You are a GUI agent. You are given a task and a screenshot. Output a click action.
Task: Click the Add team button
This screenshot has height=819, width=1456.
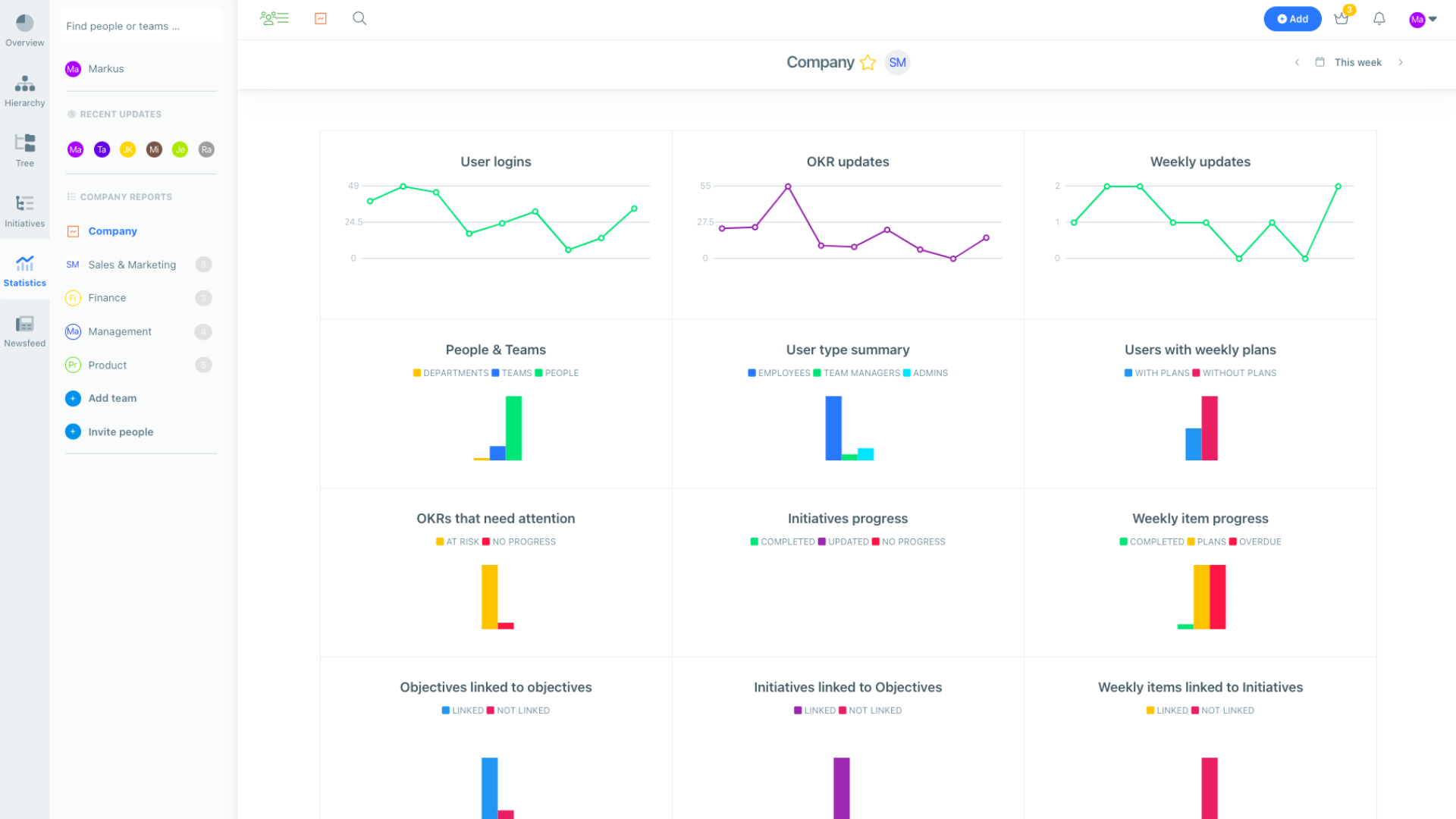tap(111, 398)
